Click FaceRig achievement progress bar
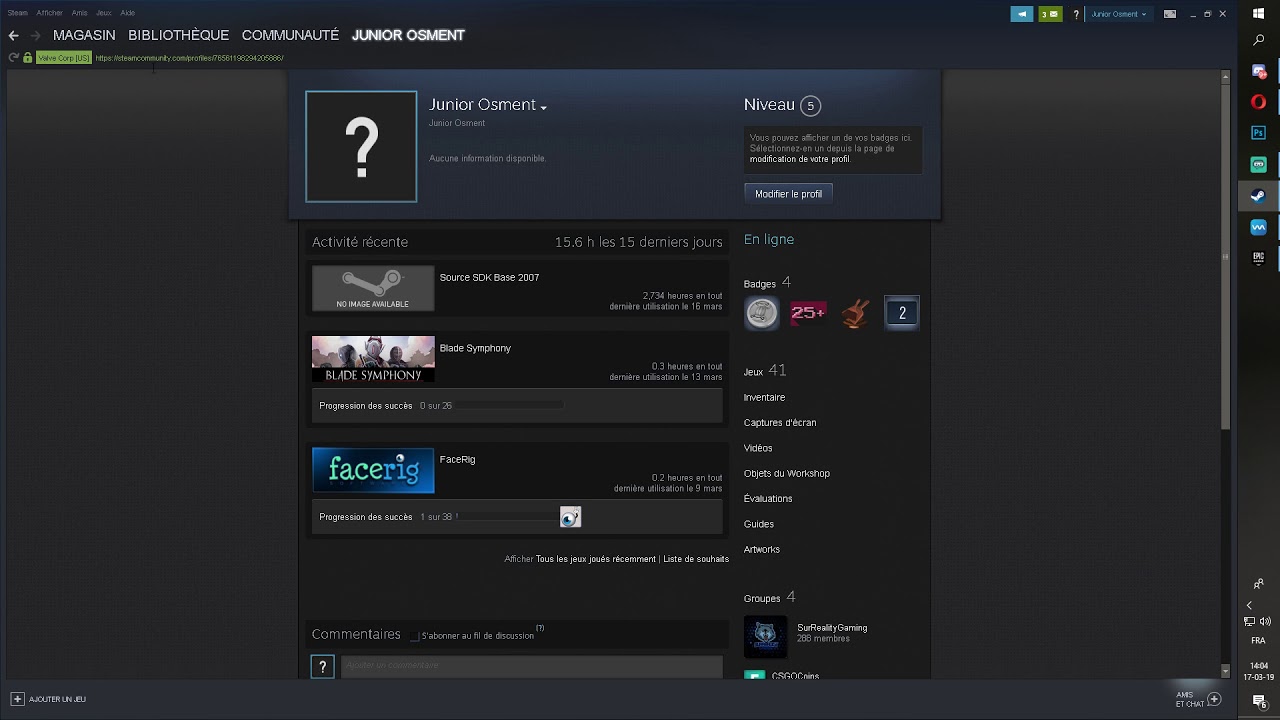 tap(508, 517)
